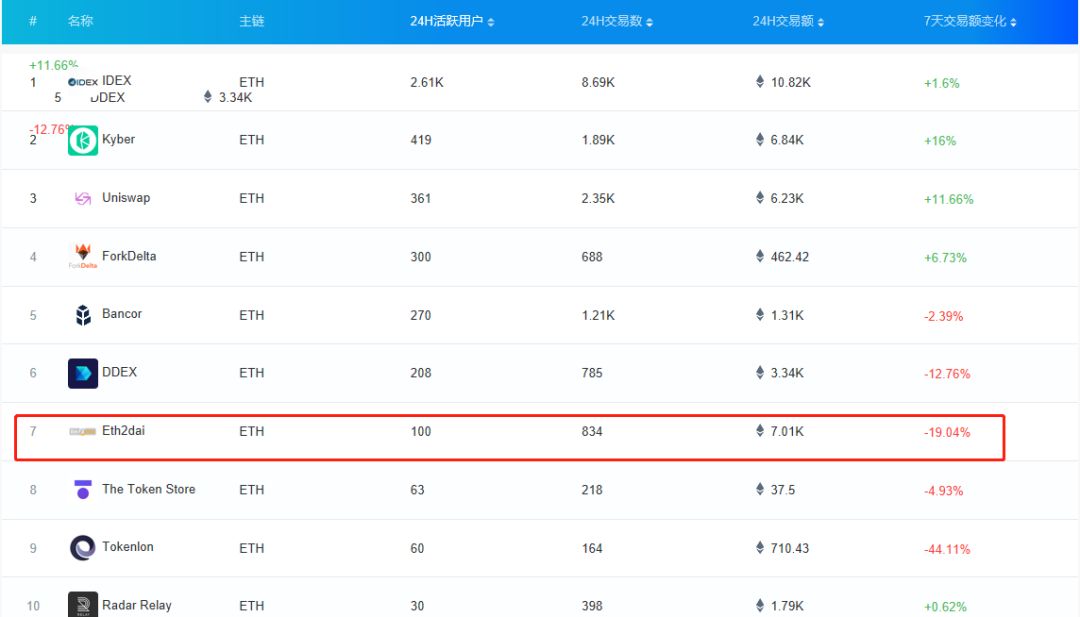Click the ETH symbol beside 462.42
The height and width of the screenshot is (617, 1080).
(x=760, y=256)
